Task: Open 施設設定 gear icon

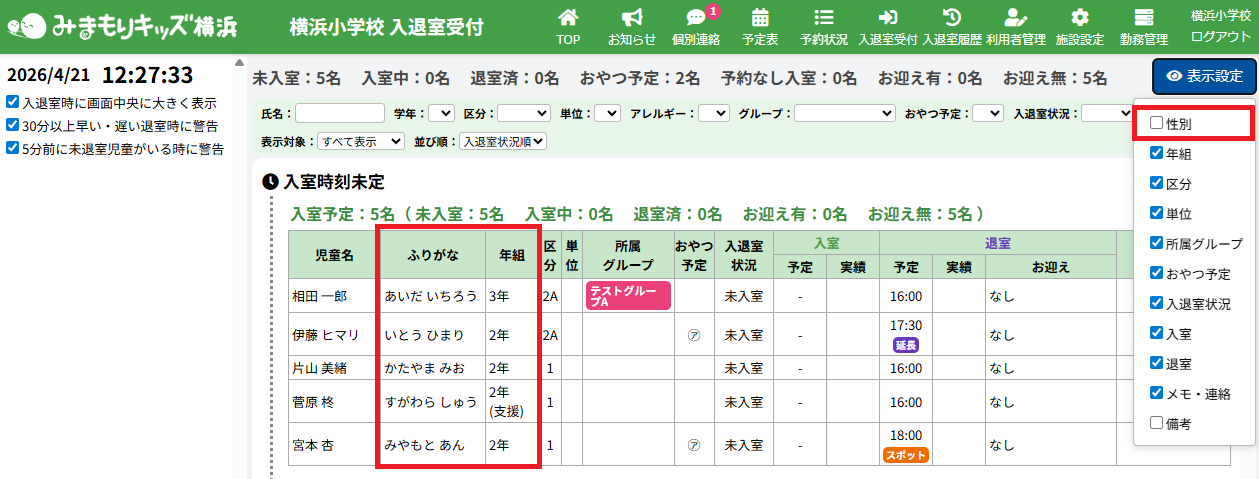Action: 1080,18
